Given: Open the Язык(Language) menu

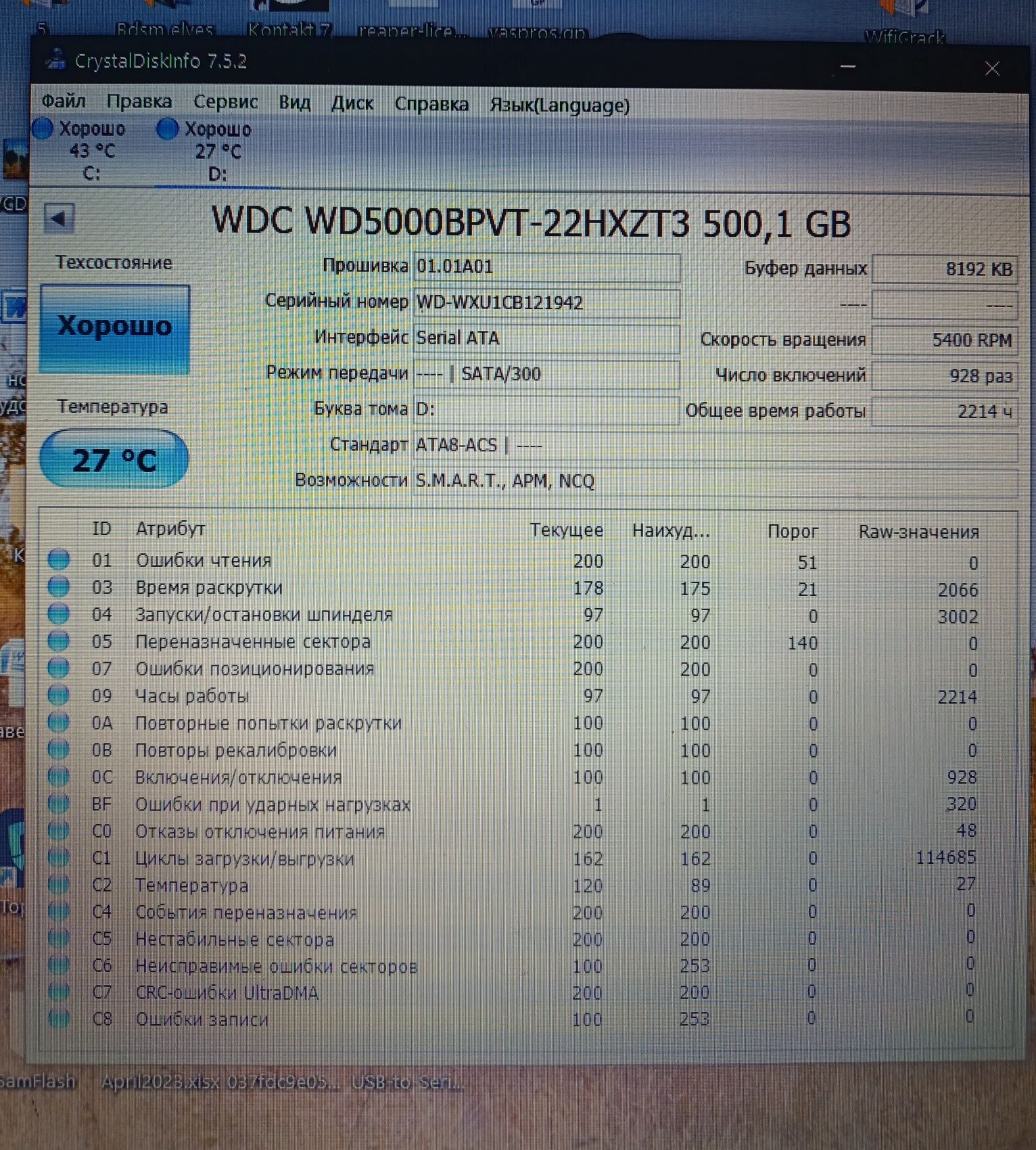Looking at the screenshot, I should 560,106.
